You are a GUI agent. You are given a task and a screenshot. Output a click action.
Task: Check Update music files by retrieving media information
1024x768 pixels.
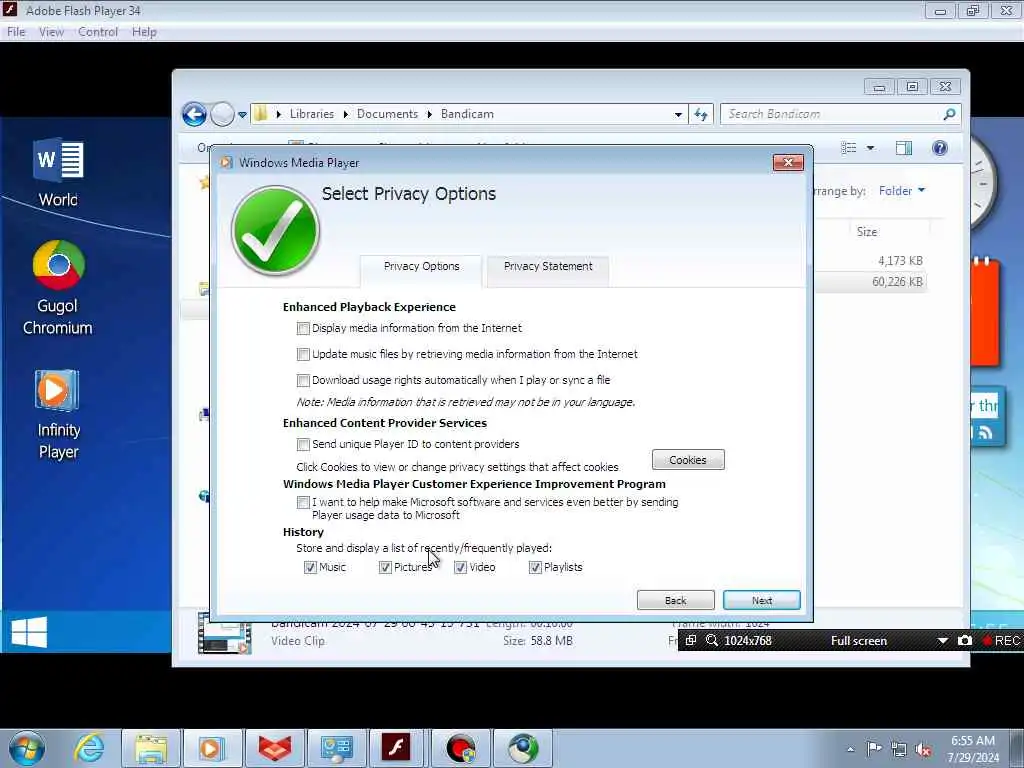click(x=303, y=355)
